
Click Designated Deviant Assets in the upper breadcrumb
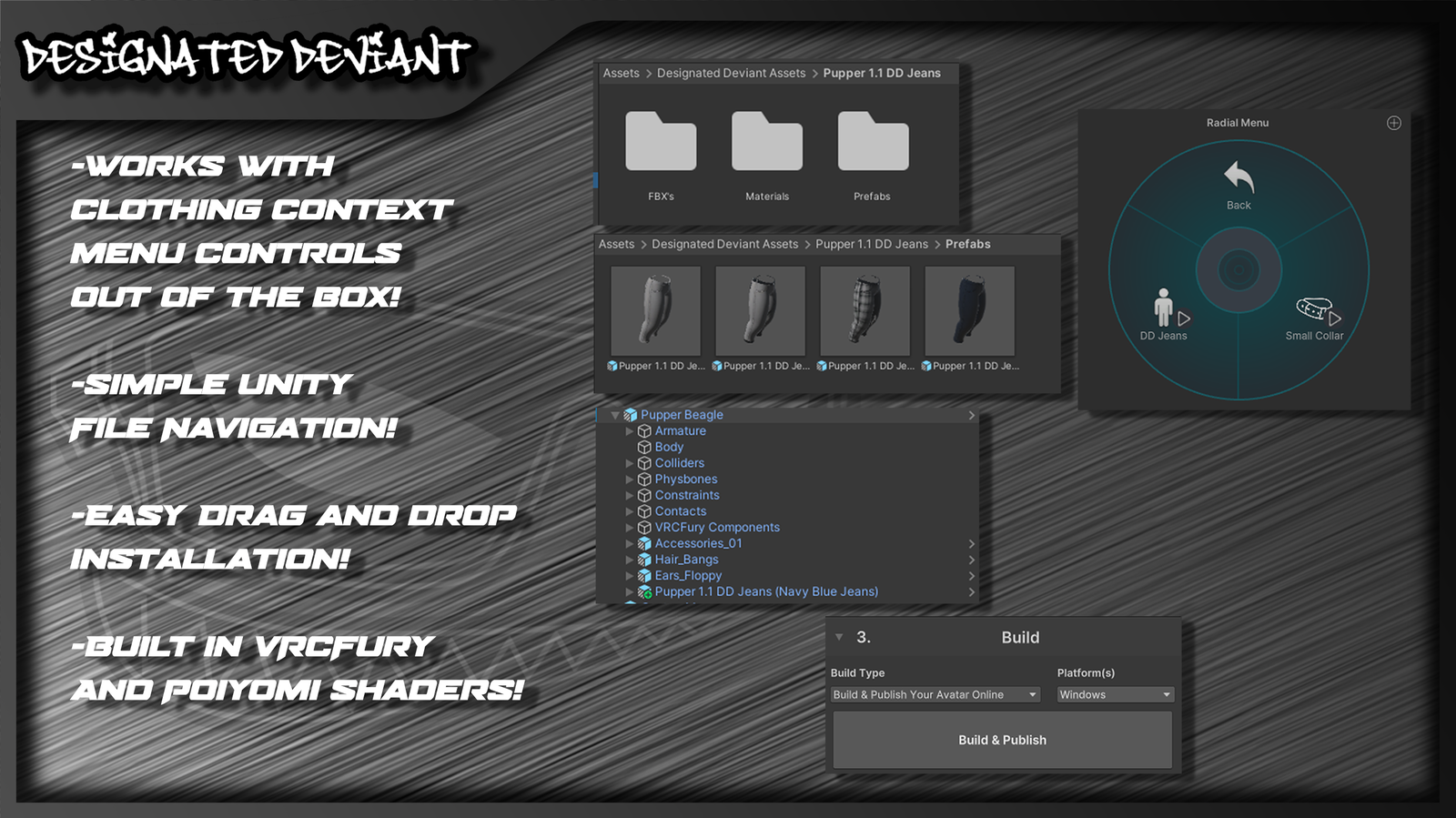(731, 74)
